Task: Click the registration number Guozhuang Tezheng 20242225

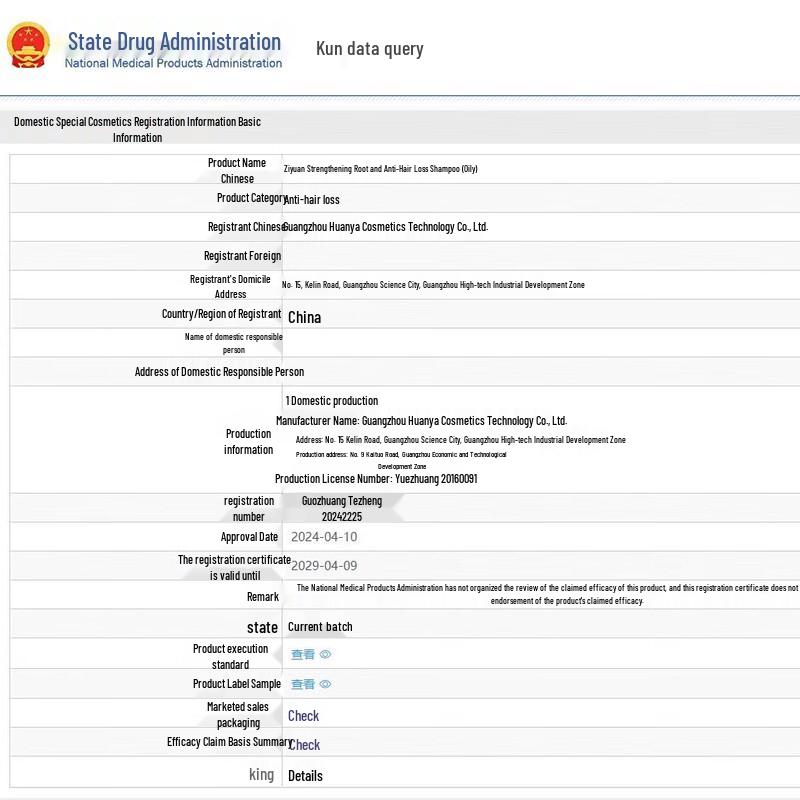Action: point(342,509)
